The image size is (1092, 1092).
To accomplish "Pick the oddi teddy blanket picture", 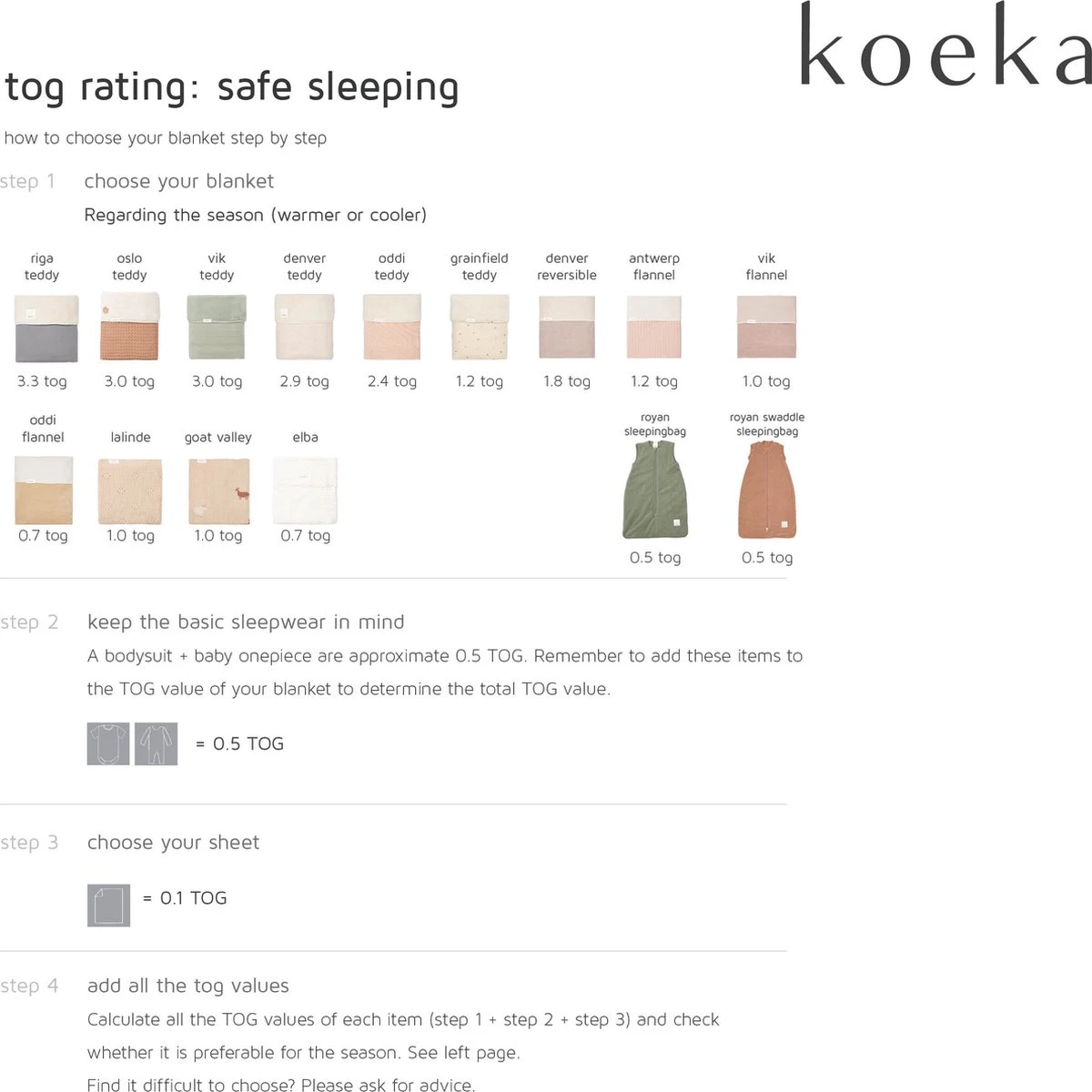I will [x=392, y=328].
